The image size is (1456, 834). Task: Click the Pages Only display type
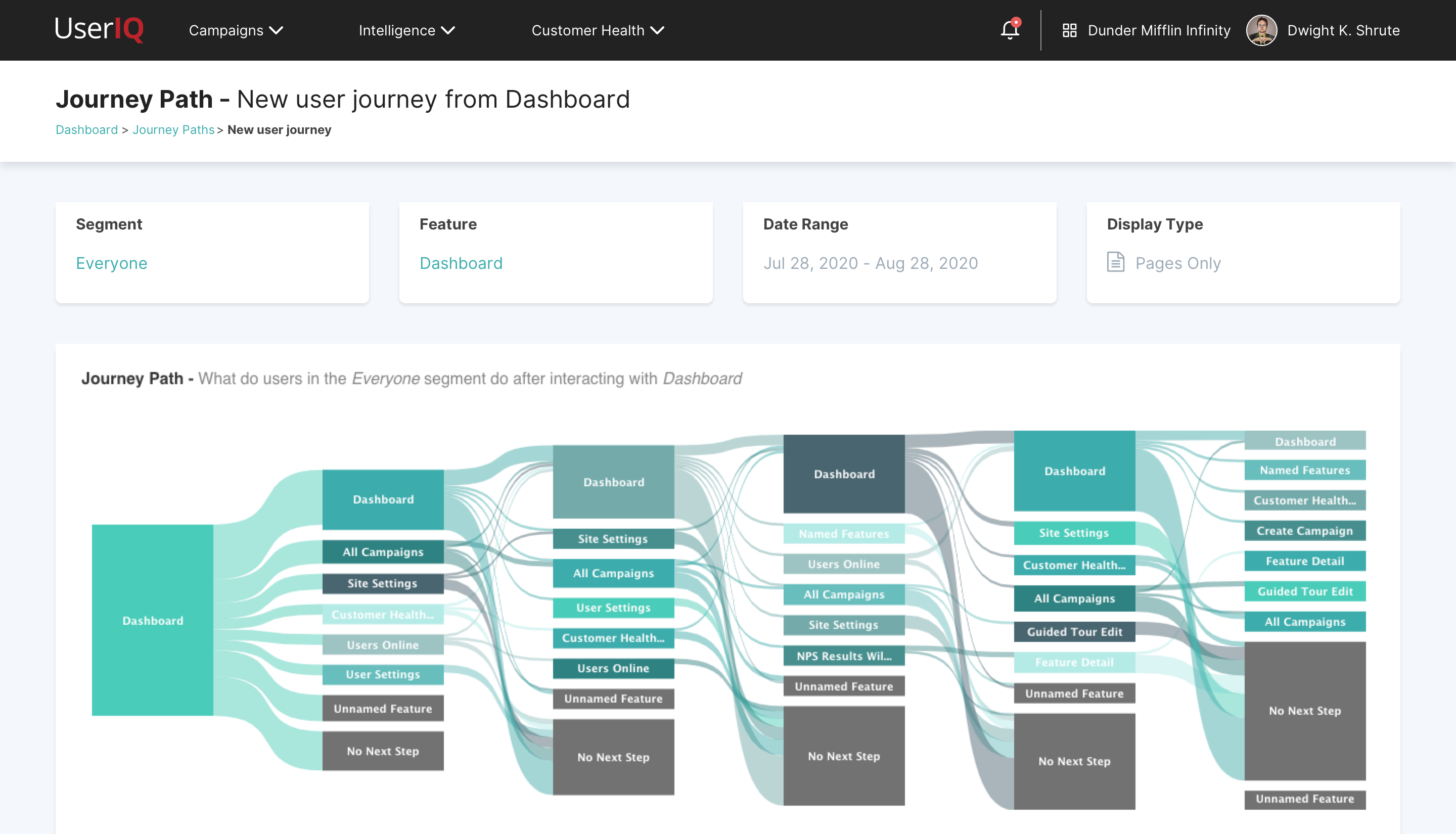(1177, 263)
